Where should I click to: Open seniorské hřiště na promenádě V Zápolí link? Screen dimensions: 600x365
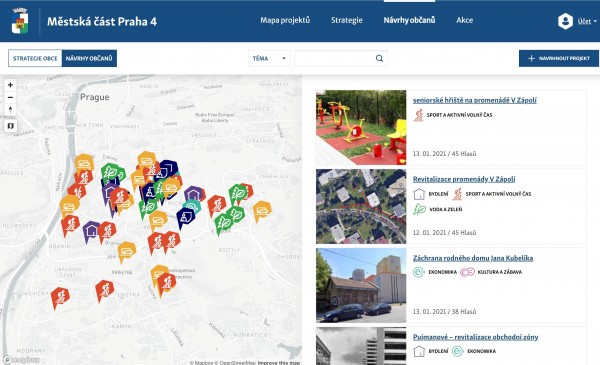click(474, 100)
